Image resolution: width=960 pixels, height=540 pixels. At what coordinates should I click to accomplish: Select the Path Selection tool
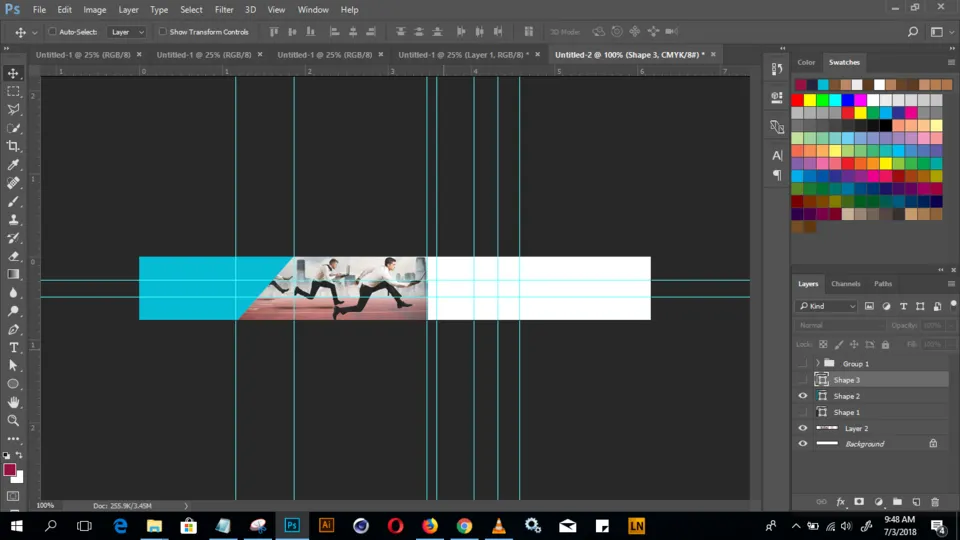tap(13, 366)
